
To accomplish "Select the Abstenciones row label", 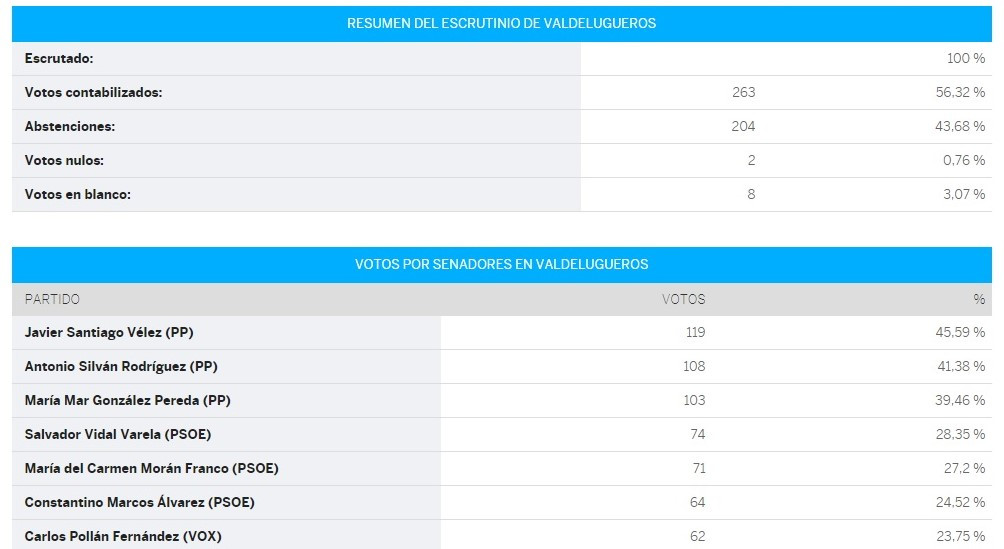I will (70, 126).
